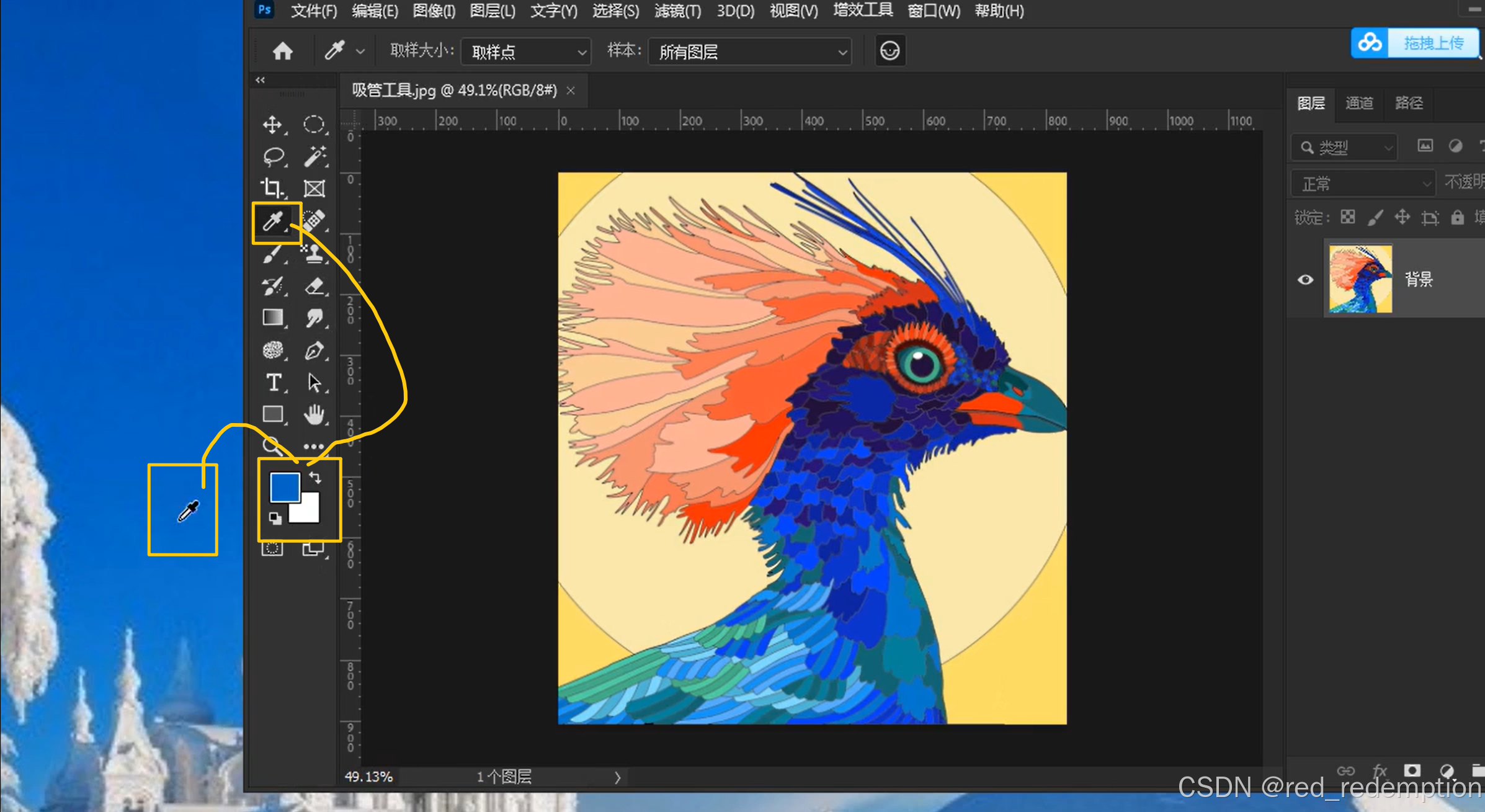Select the Lasso tool
Image resolution: width=1485 pixels, height=812 pixels.
[274, 156]
